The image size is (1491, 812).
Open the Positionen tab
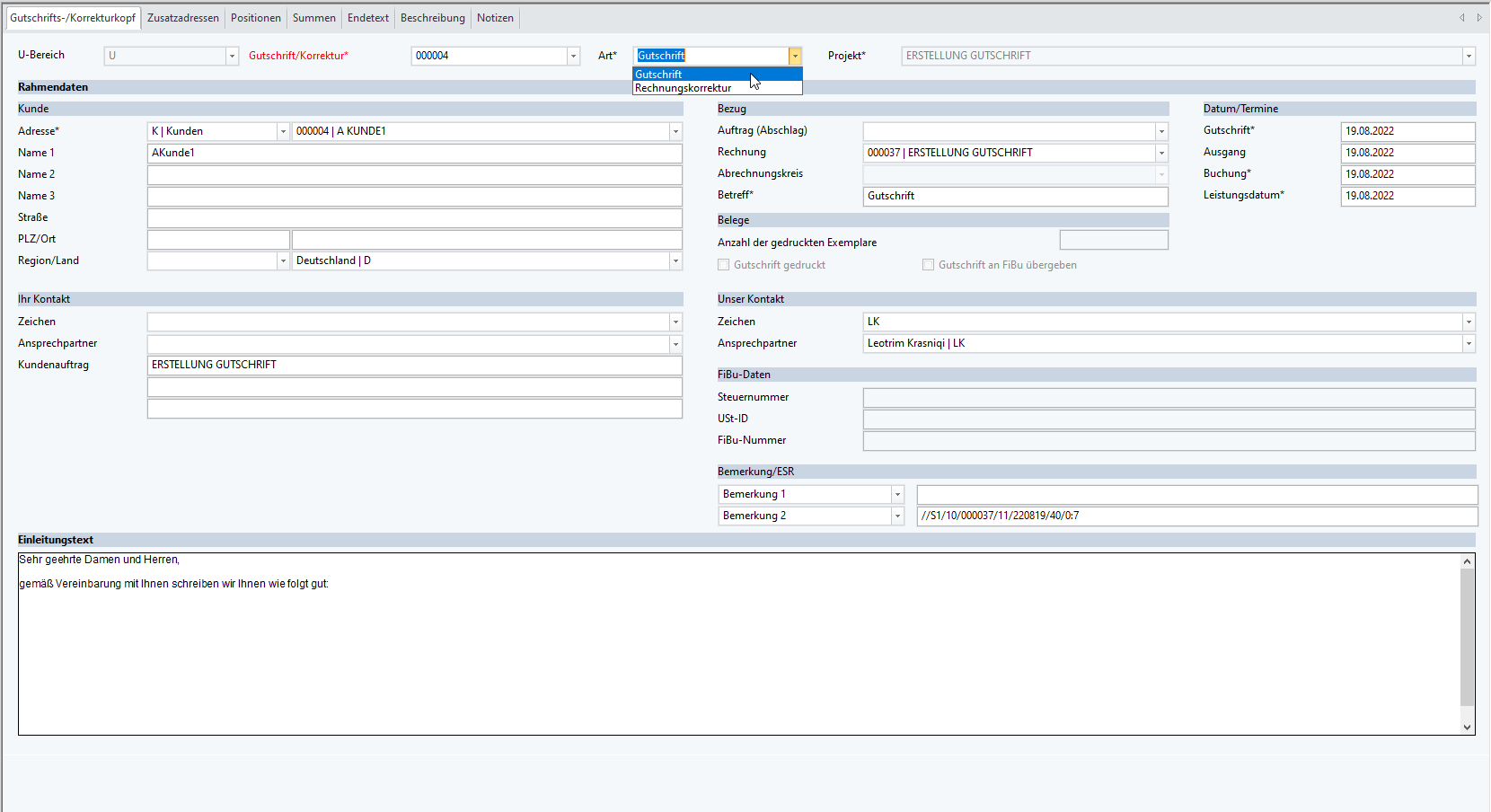pos(255,18)
